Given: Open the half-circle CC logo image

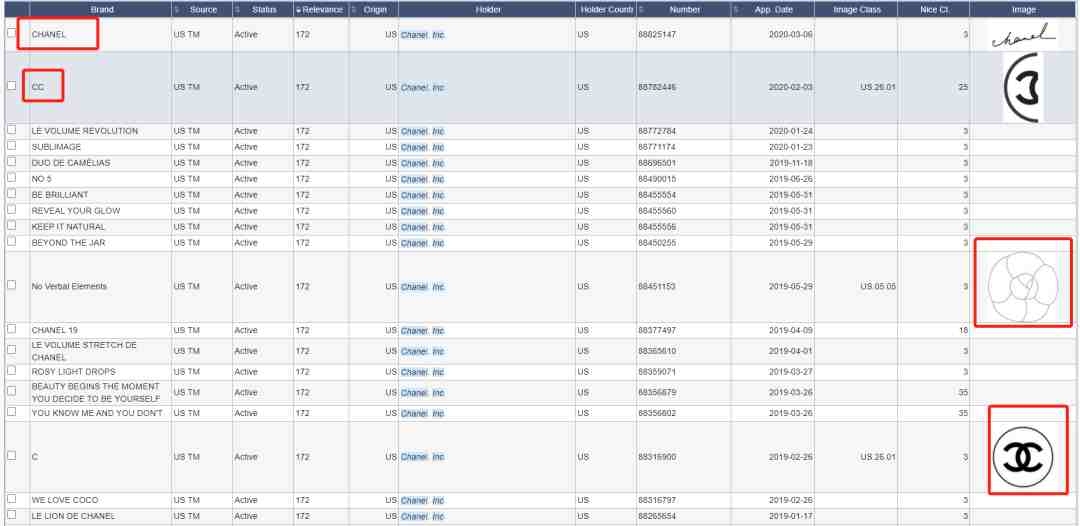Looking at the screenshot, I should (1023, 88).
